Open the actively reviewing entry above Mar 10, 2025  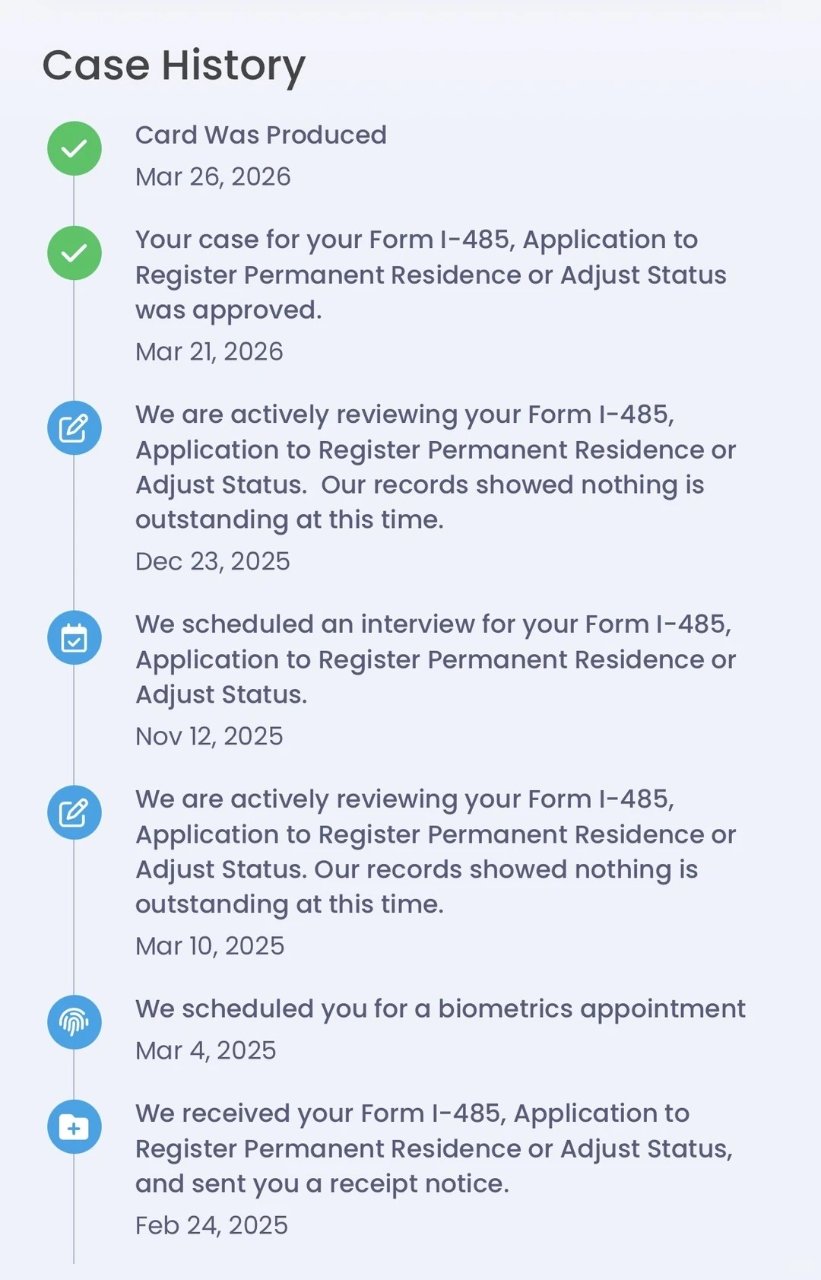tap(435, 852)
